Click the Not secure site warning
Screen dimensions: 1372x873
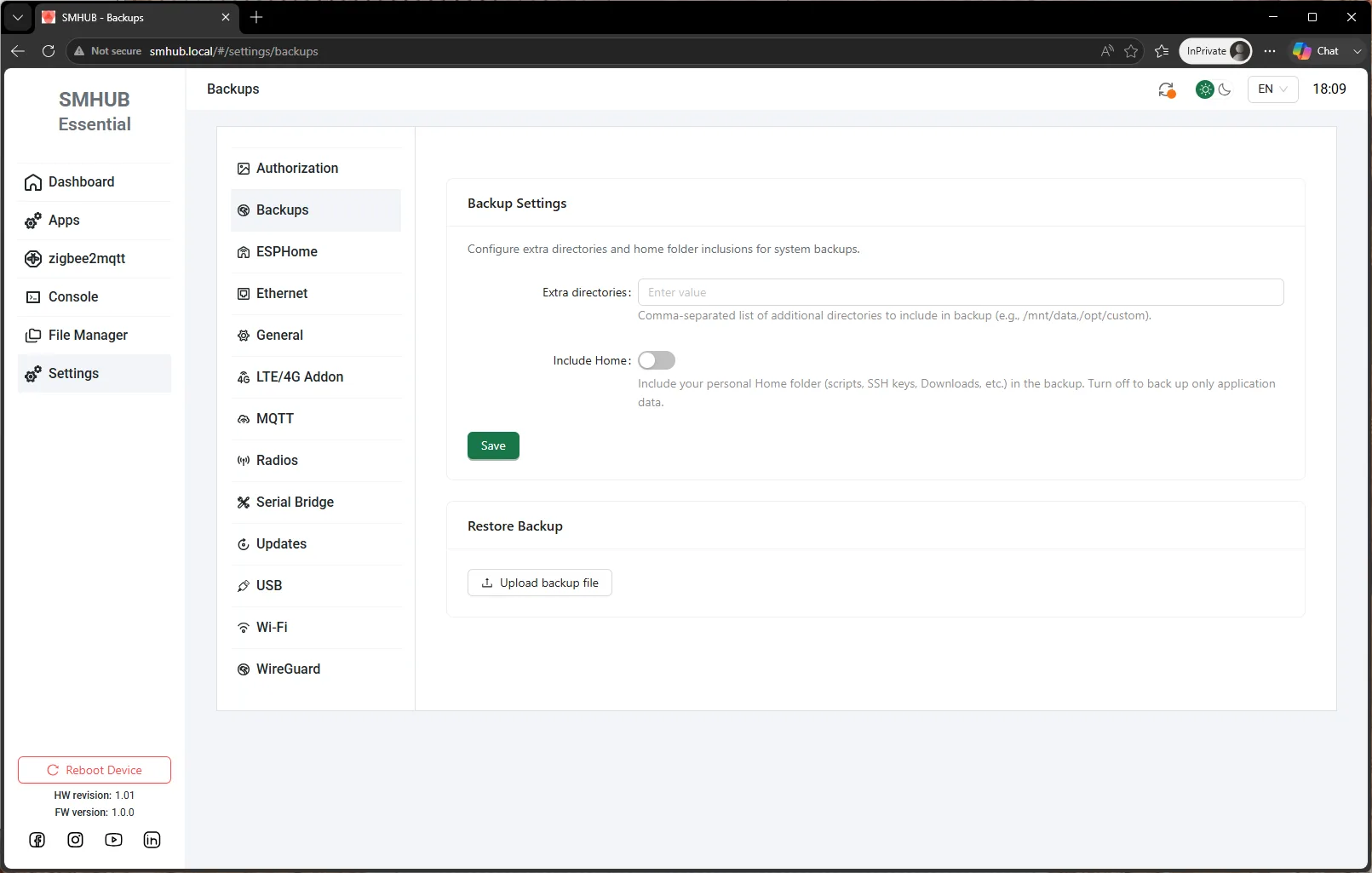pos(107,51)
